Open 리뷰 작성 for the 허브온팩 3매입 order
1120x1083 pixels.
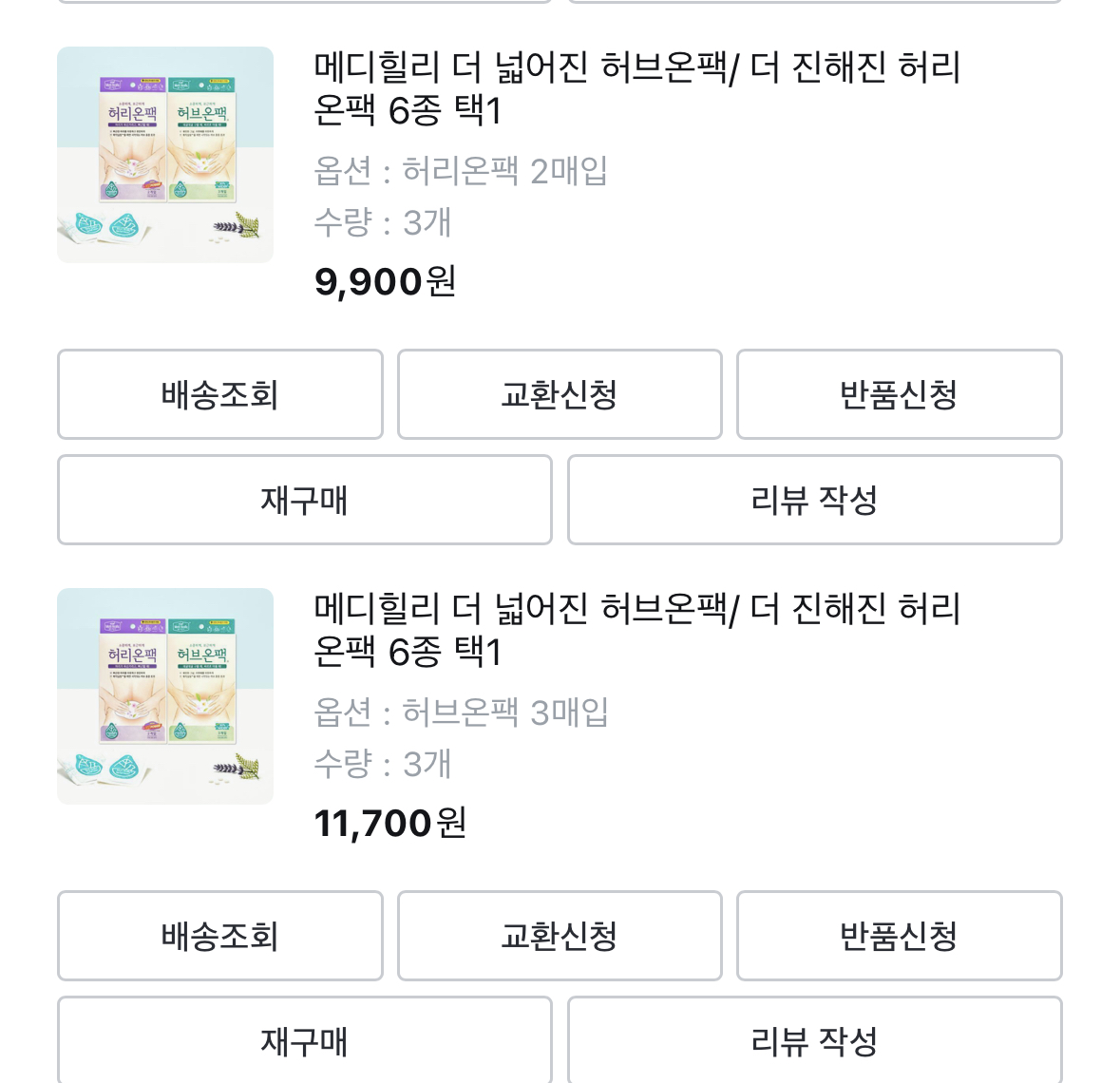814,1041
